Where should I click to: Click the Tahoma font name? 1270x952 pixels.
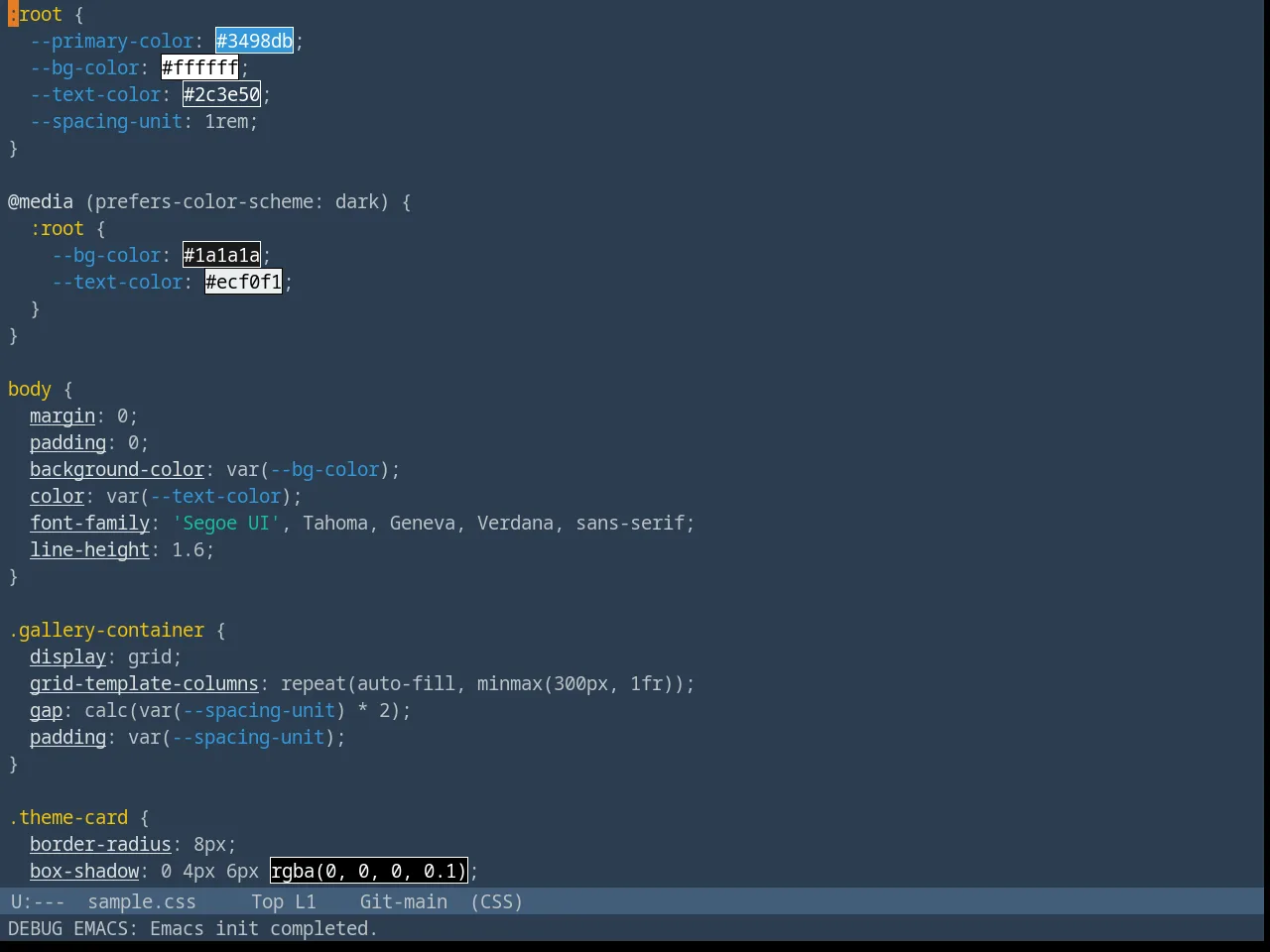[x=335, y=523]
